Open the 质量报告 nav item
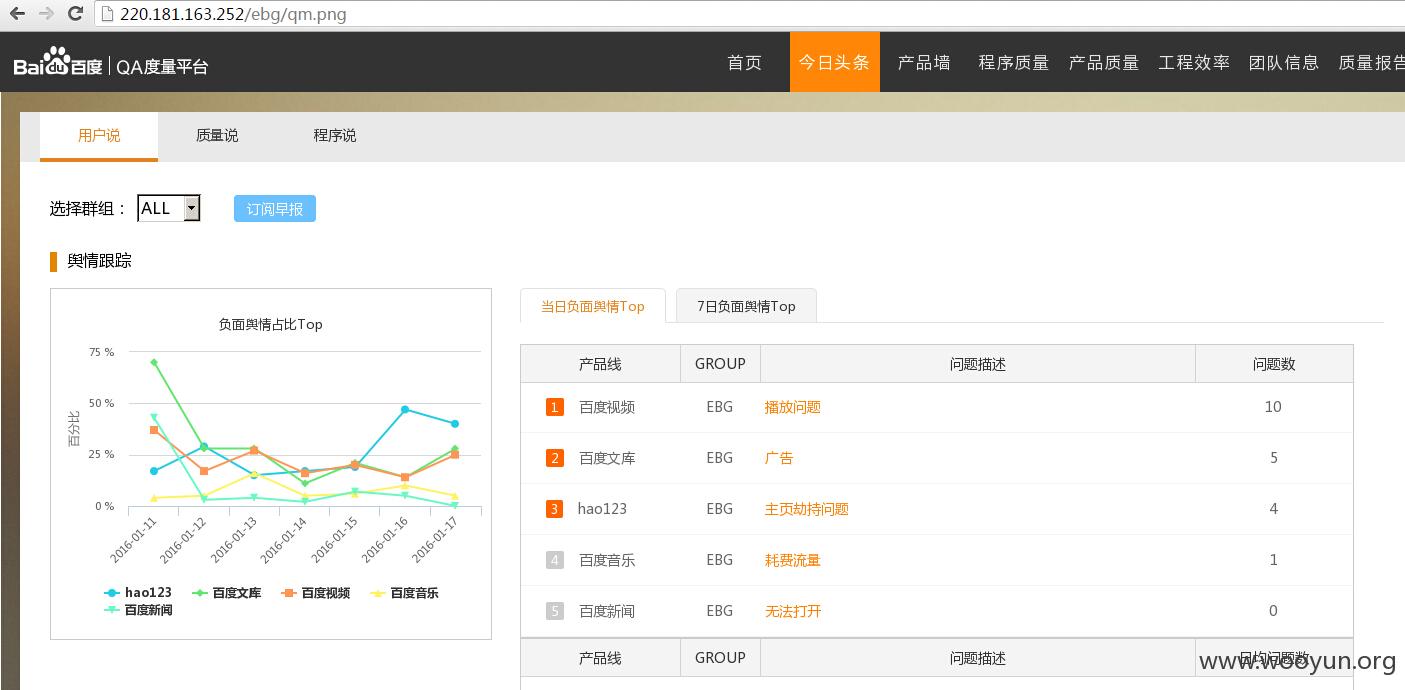Viewport: 1405px width, 690px height. click(1371, 62)
